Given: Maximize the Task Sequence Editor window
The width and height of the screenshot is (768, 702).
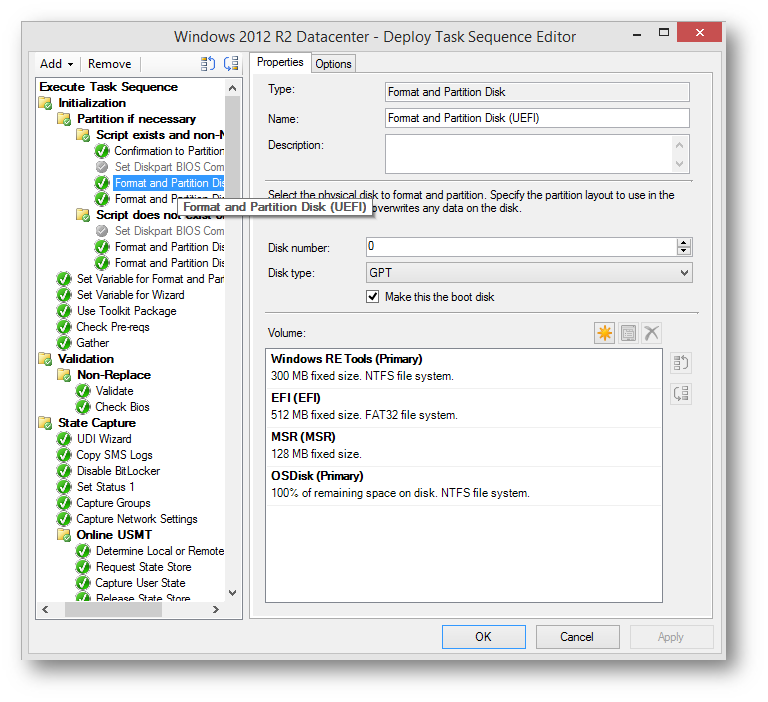Looking at the screenshot, I should 664,32.
